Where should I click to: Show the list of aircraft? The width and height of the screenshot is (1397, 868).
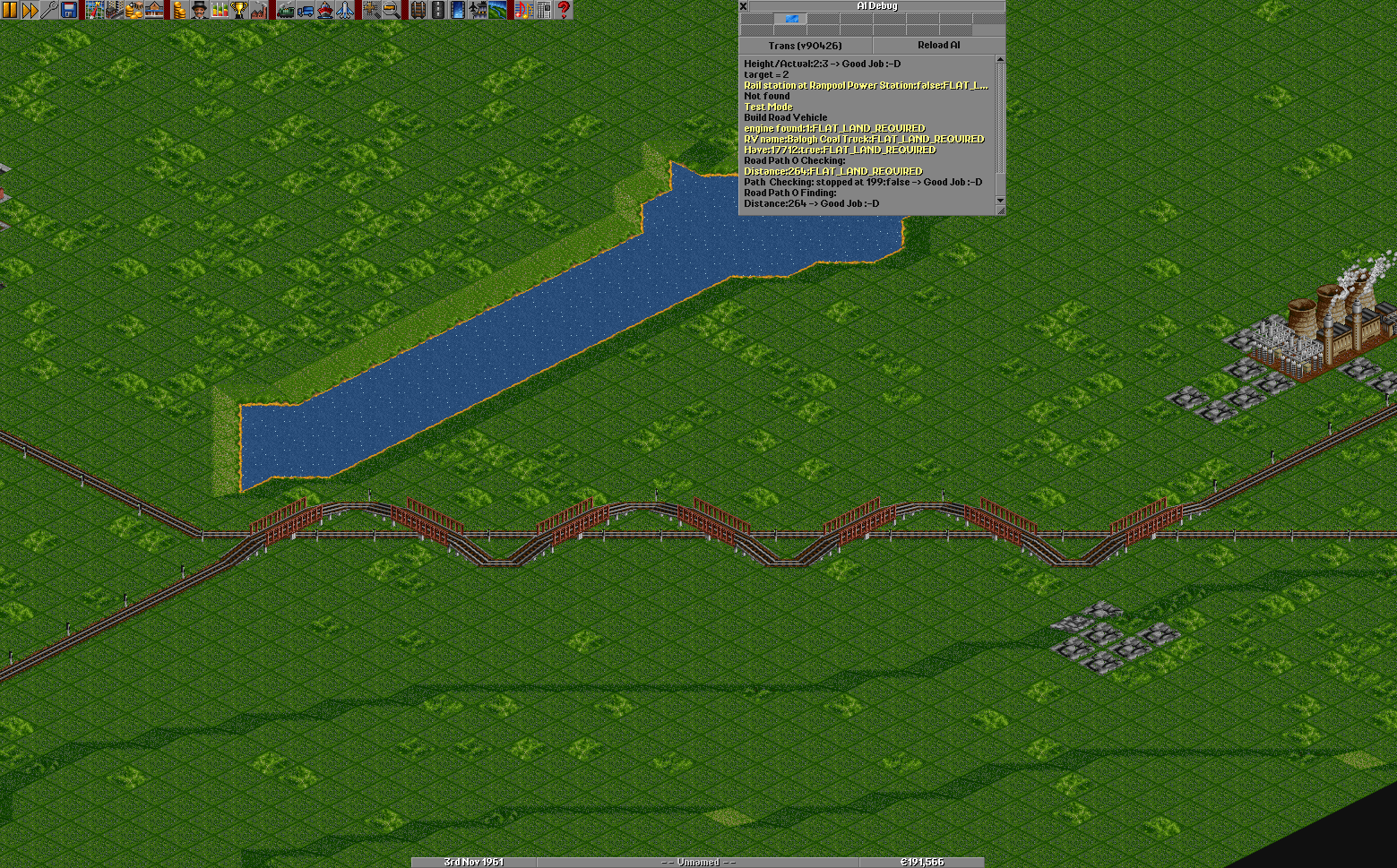[345, 10]
